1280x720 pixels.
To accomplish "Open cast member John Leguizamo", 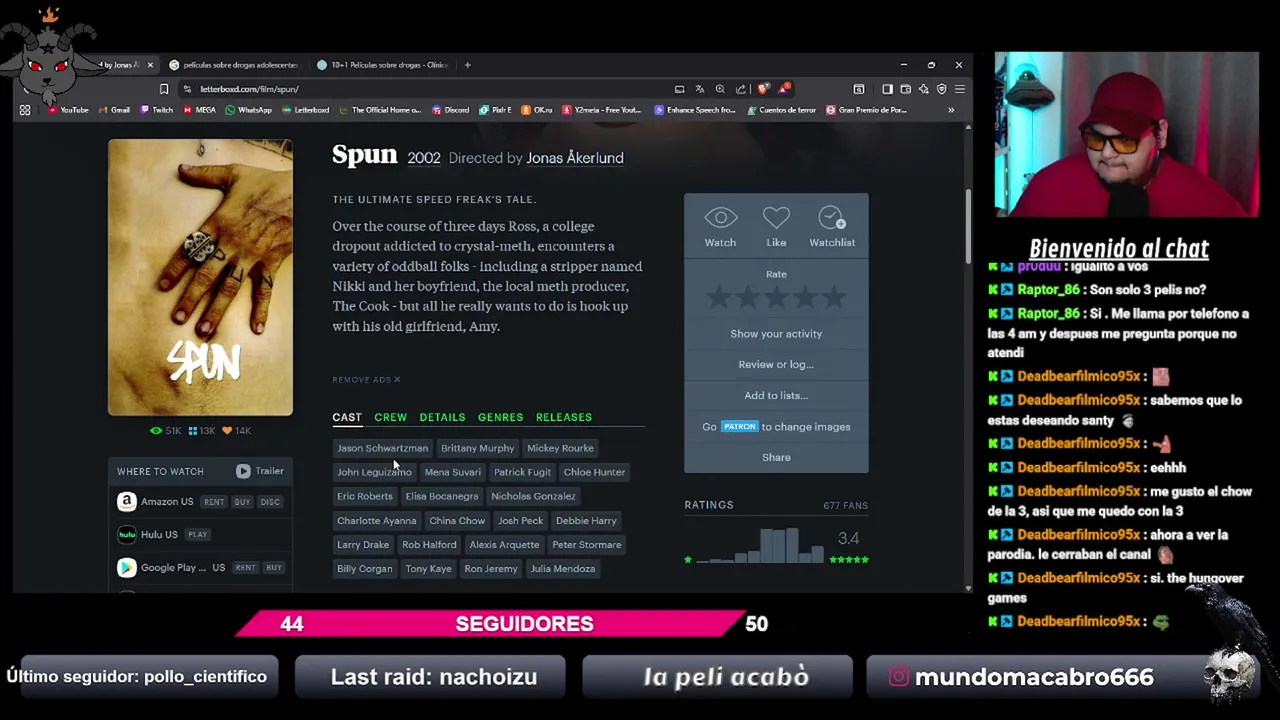I will tap(374, 472).
